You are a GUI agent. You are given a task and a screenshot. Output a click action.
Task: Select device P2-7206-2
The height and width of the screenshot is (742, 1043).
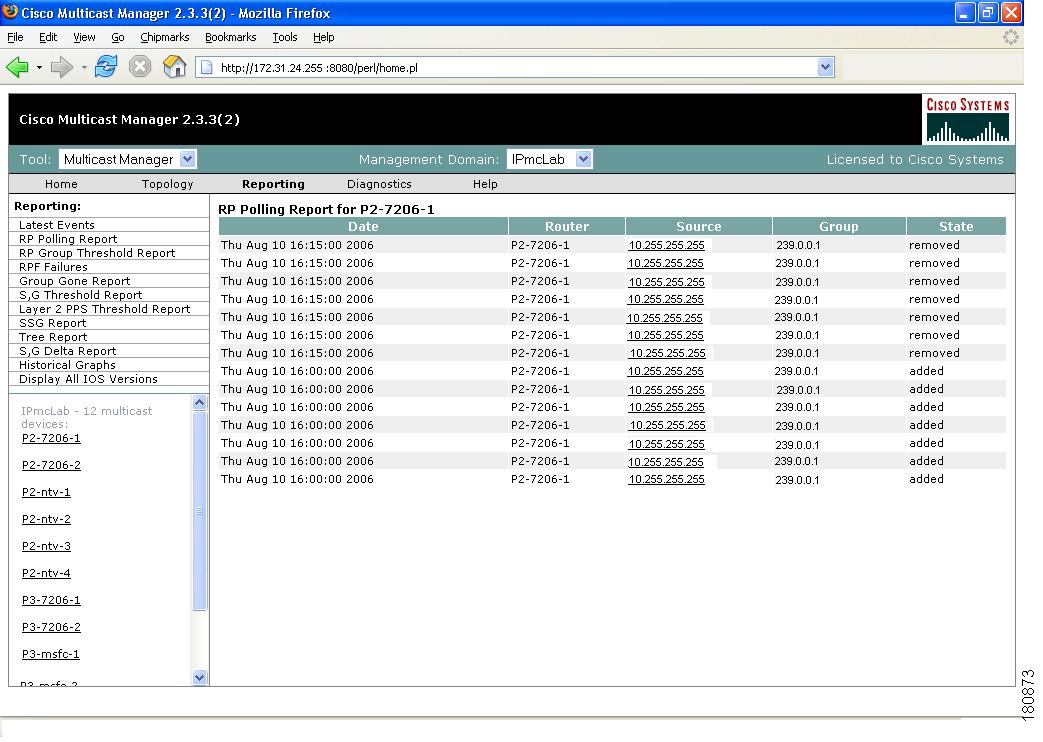pyautogui.click(x=51, y=465)
